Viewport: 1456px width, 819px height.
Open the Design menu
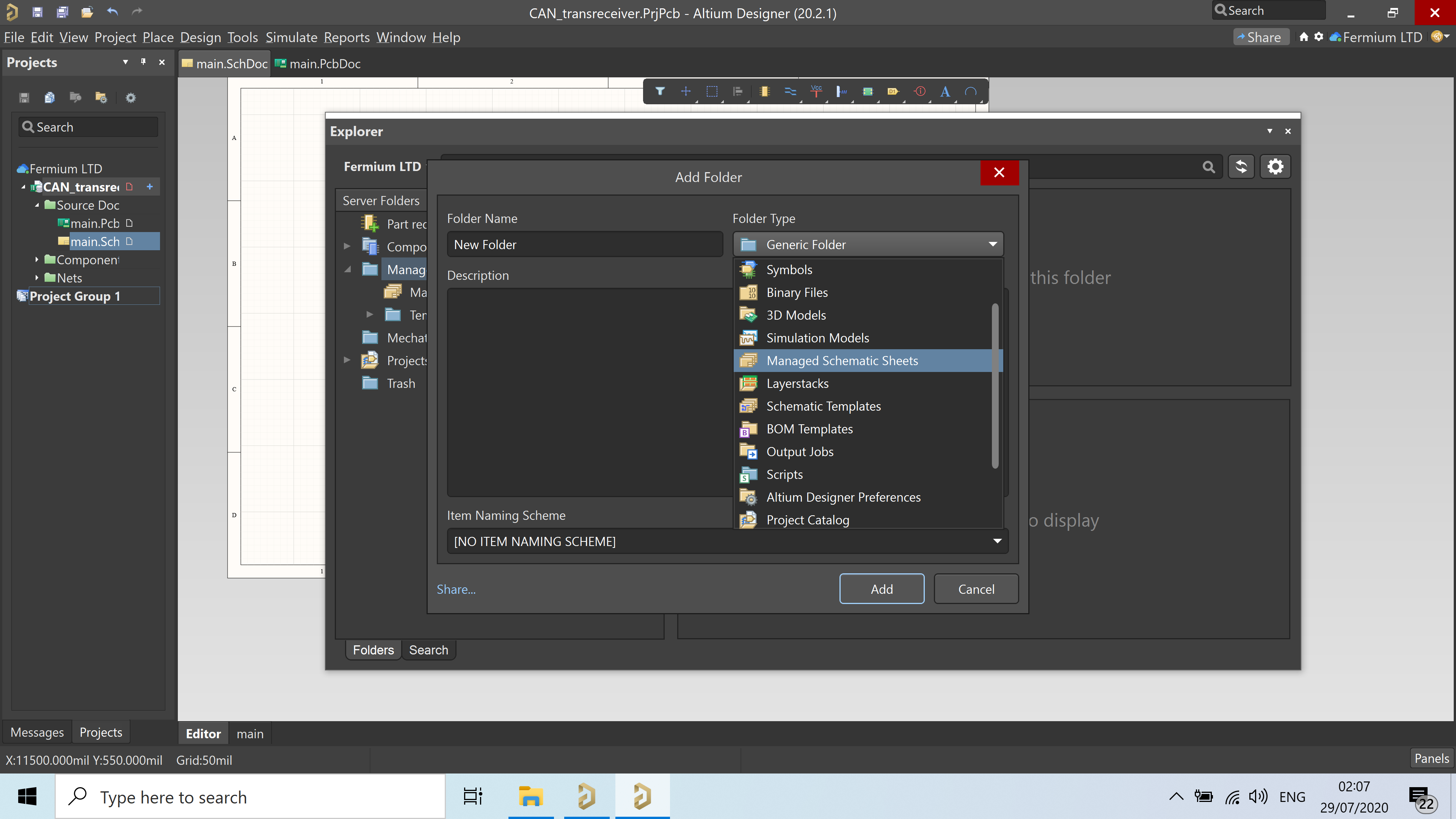(x=200, y=37)
